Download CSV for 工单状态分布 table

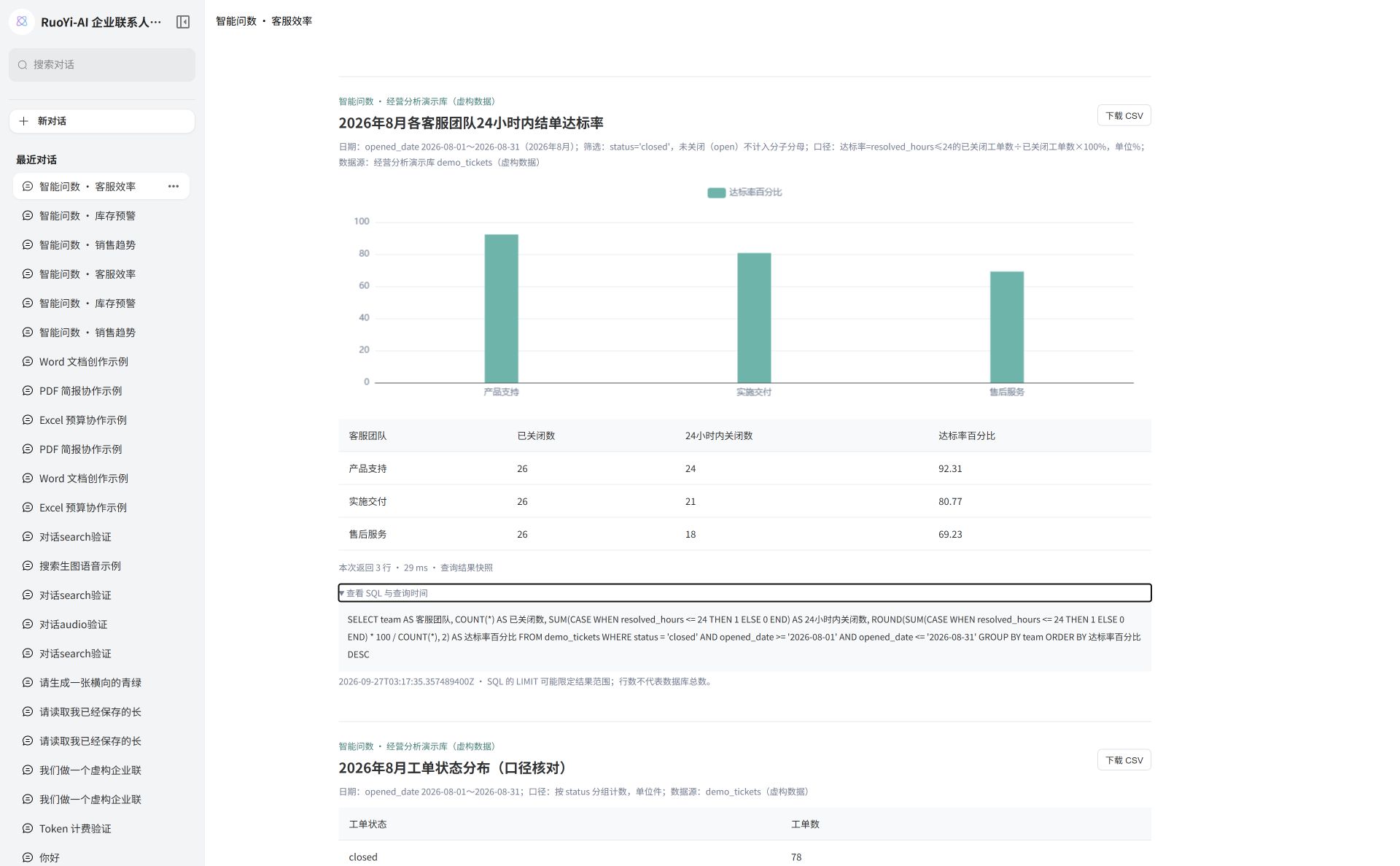(1124, 760)
